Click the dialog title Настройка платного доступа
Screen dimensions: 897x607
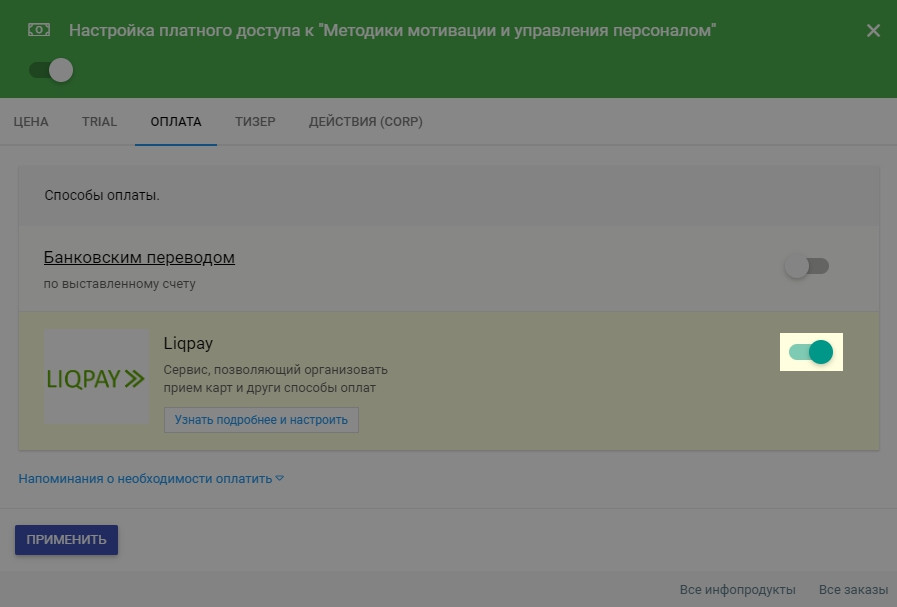392,31
